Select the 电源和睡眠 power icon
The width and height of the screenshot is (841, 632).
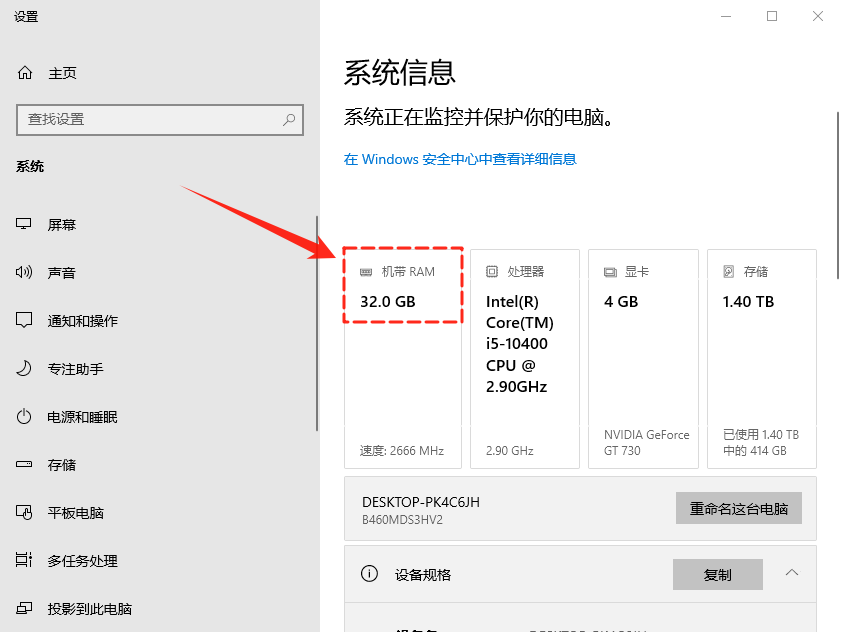(23, 416)
